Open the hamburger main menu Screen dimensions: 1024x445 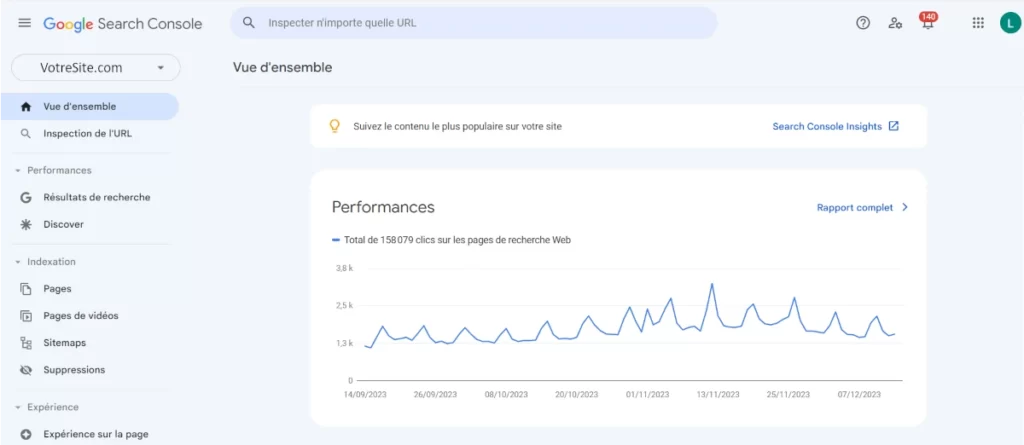tap(24, 23)
